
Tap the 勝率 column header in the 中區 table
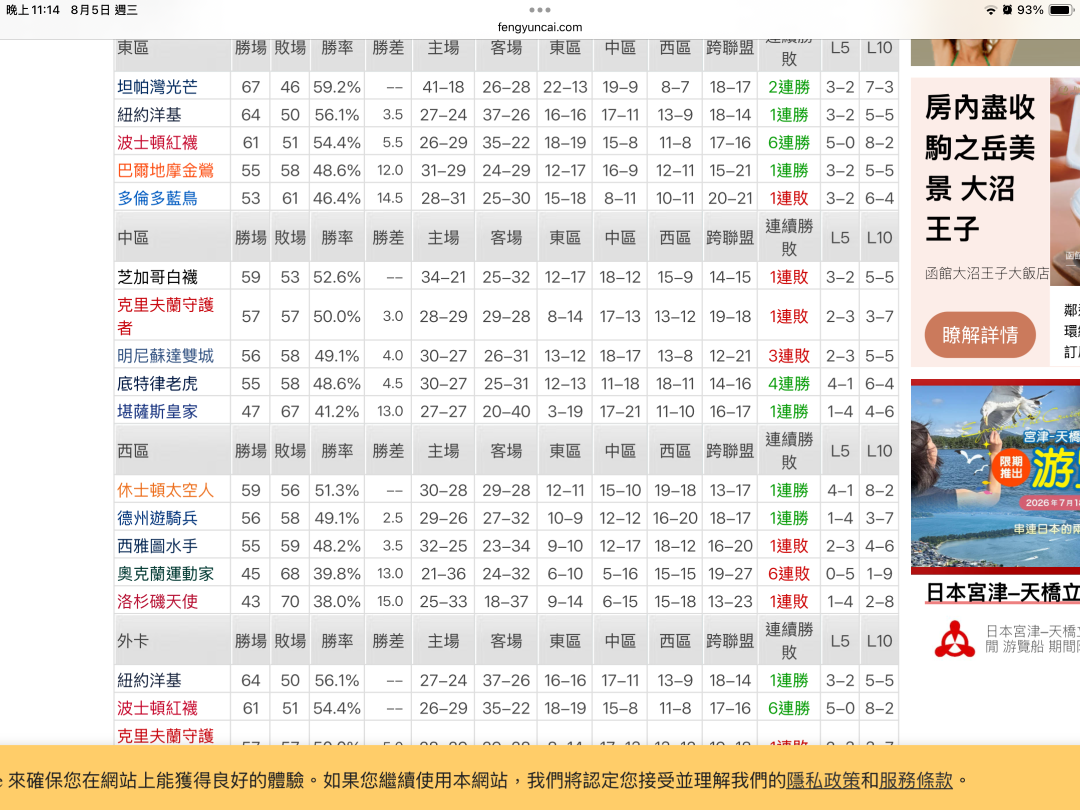[337, 238]
